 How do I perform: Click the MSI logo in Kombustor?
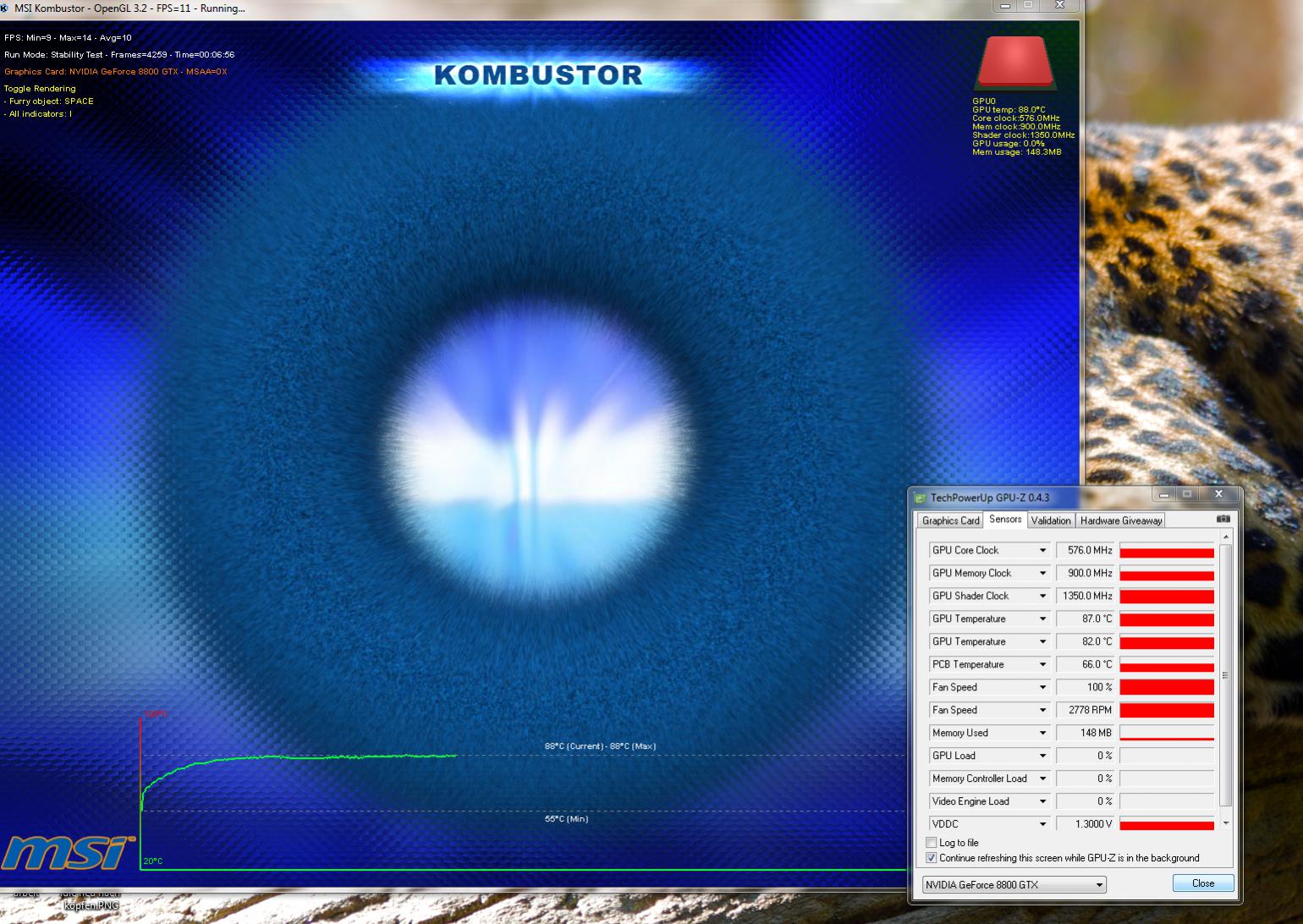(x=68, y=852)
